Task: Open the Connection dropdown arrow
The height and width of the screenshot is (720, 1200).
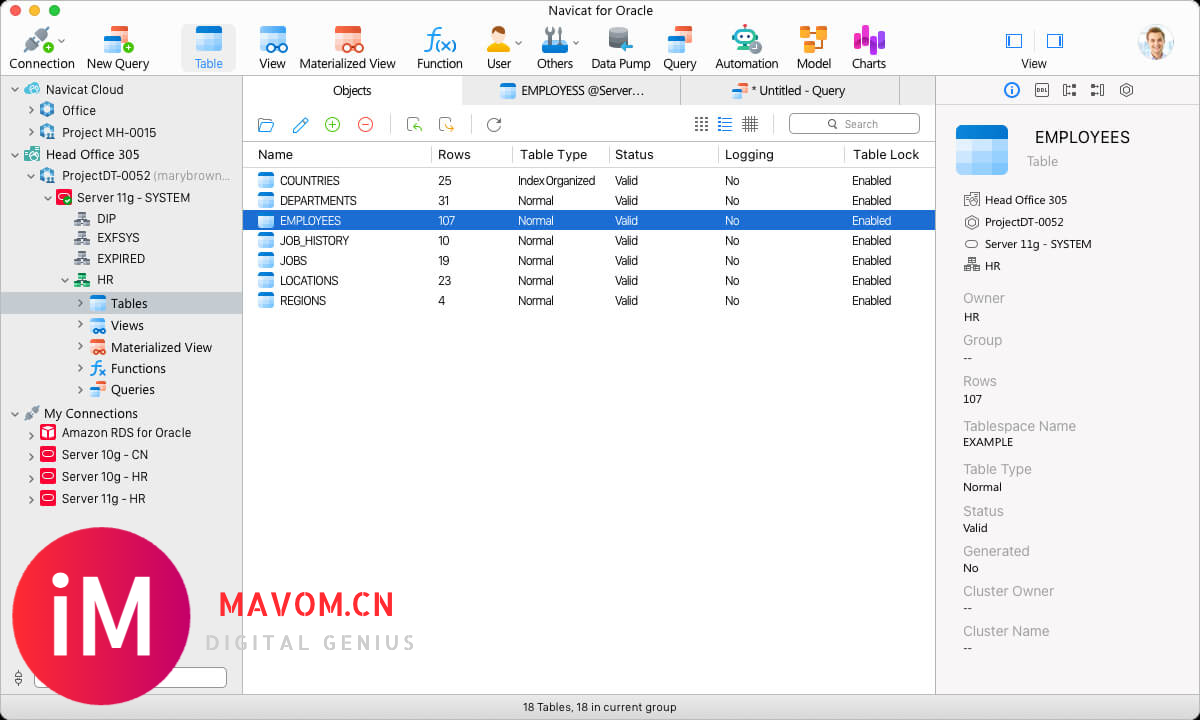Action: pos(62,41)
